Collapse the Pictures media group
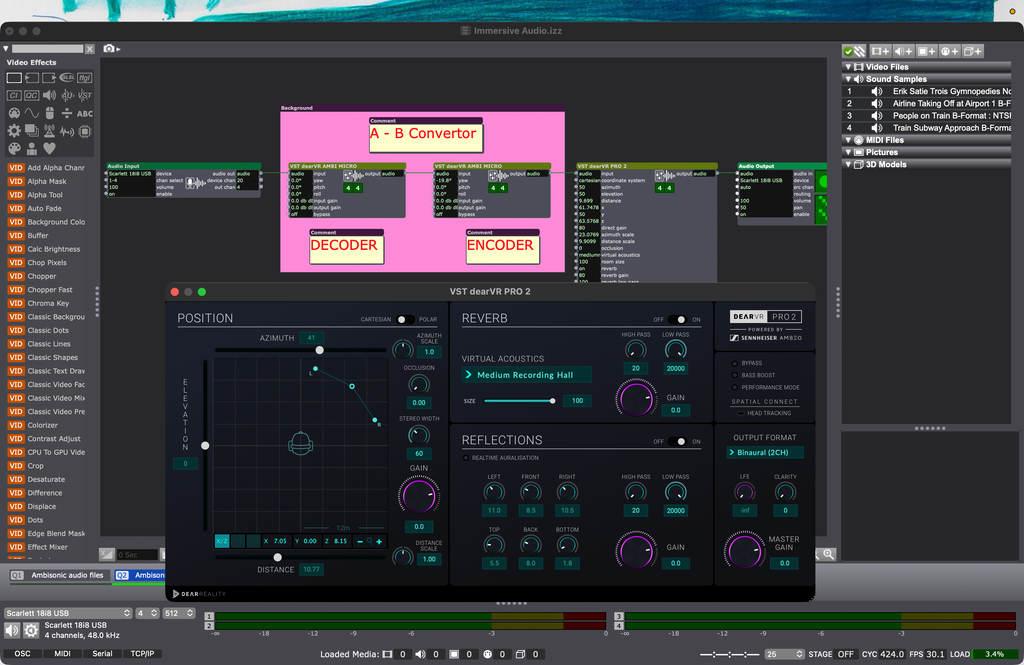This screenshot has width=1024, height=665. coord(848,152)
